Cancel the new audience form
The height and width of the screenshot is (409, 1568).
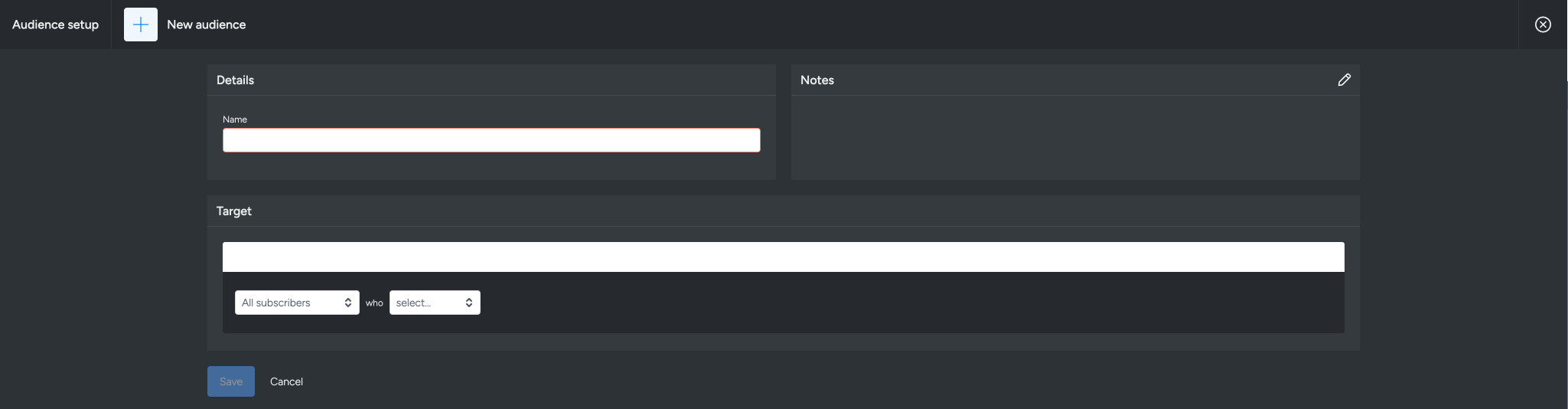286,381
